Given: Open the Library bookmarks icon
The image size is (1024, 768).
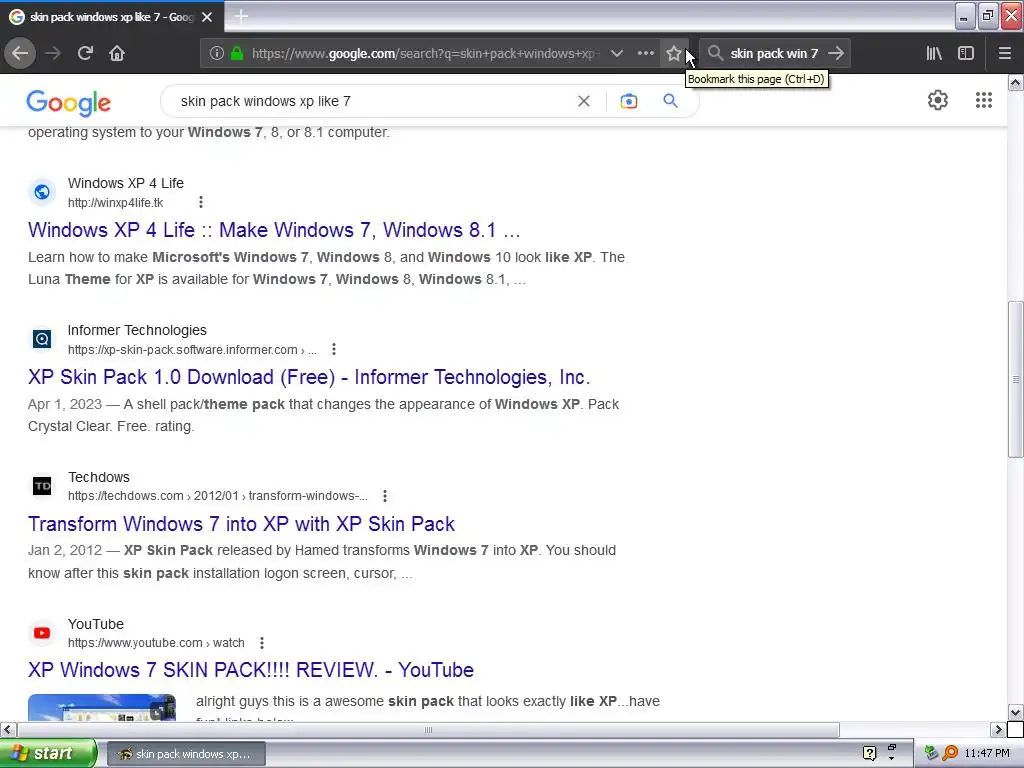Looking at the screenshot, I should [x=934, y=54].
